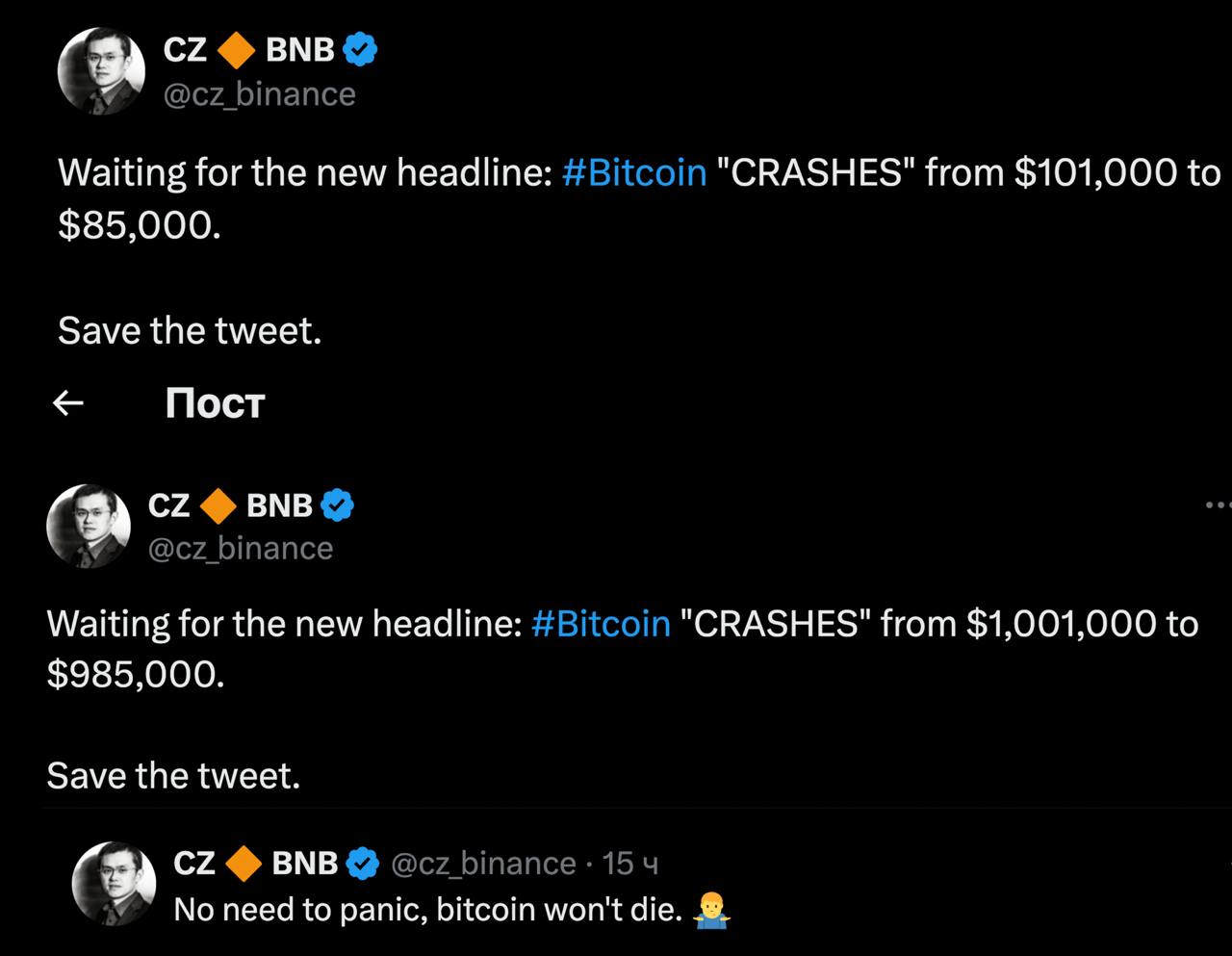Image resolution: width=1232 pixels, height=956 pixels.
Task: Click the @cz_binance handle in the reply
Action: pyautogui.click(x=483, y=864)
